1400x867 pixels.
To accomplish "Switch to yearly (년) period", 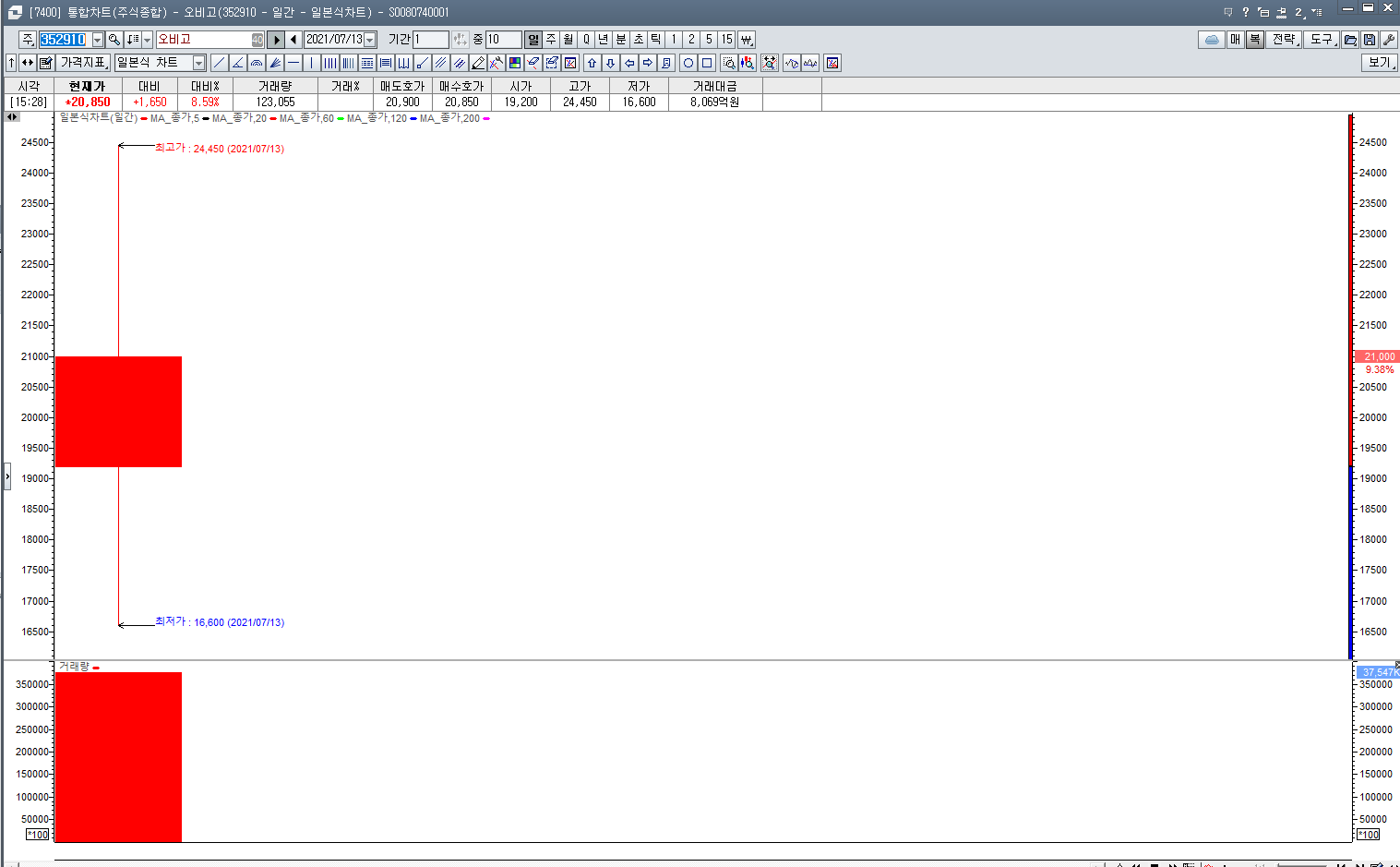I will 604,40.
